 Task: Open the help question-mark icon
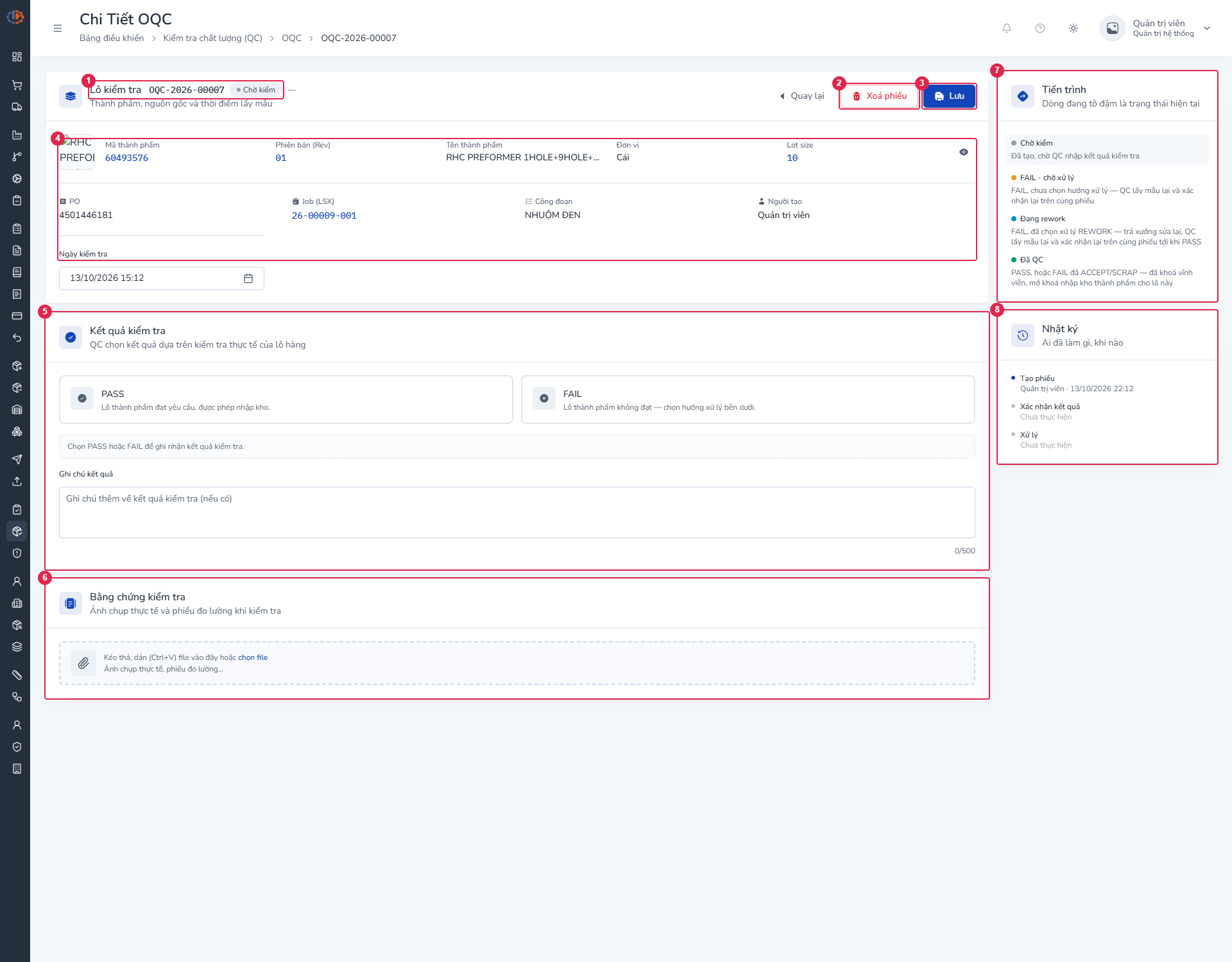click(x=1040, y=28)
